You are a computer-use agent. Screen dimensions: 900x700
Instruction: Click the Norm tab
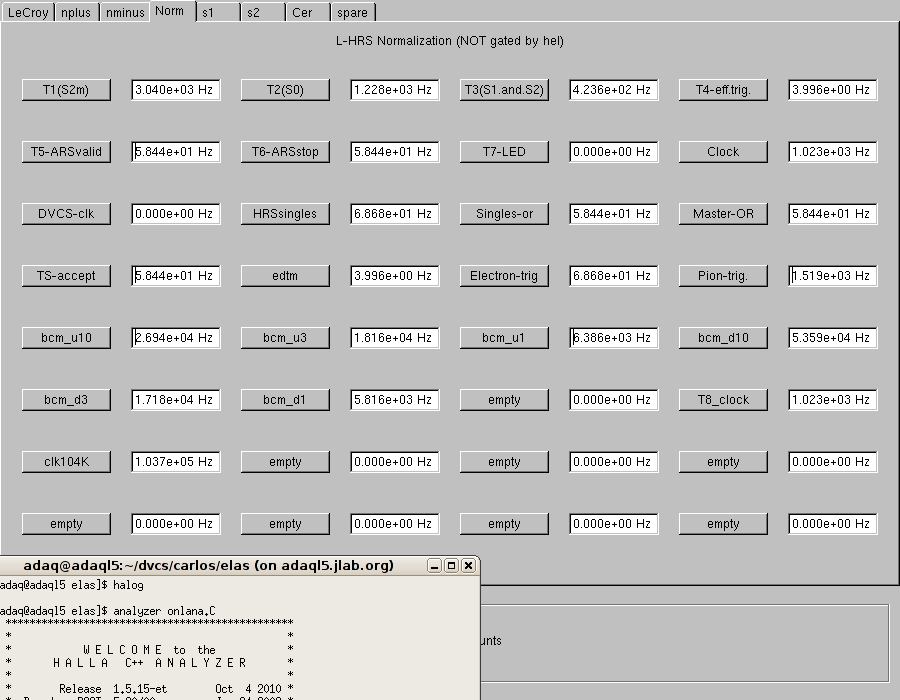pyautogui.click(x=173, y=11)
